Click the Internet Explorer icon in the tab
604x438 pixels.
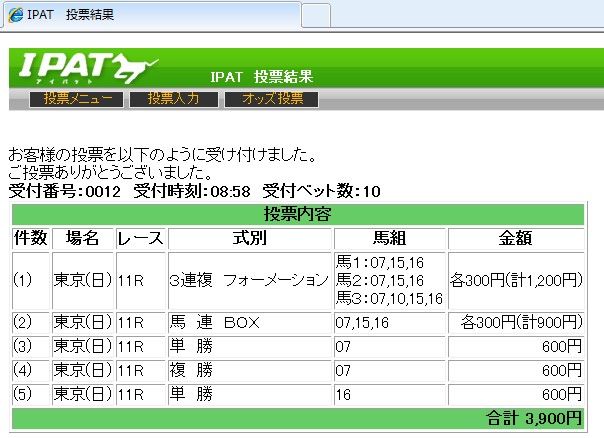pos(16,15)
